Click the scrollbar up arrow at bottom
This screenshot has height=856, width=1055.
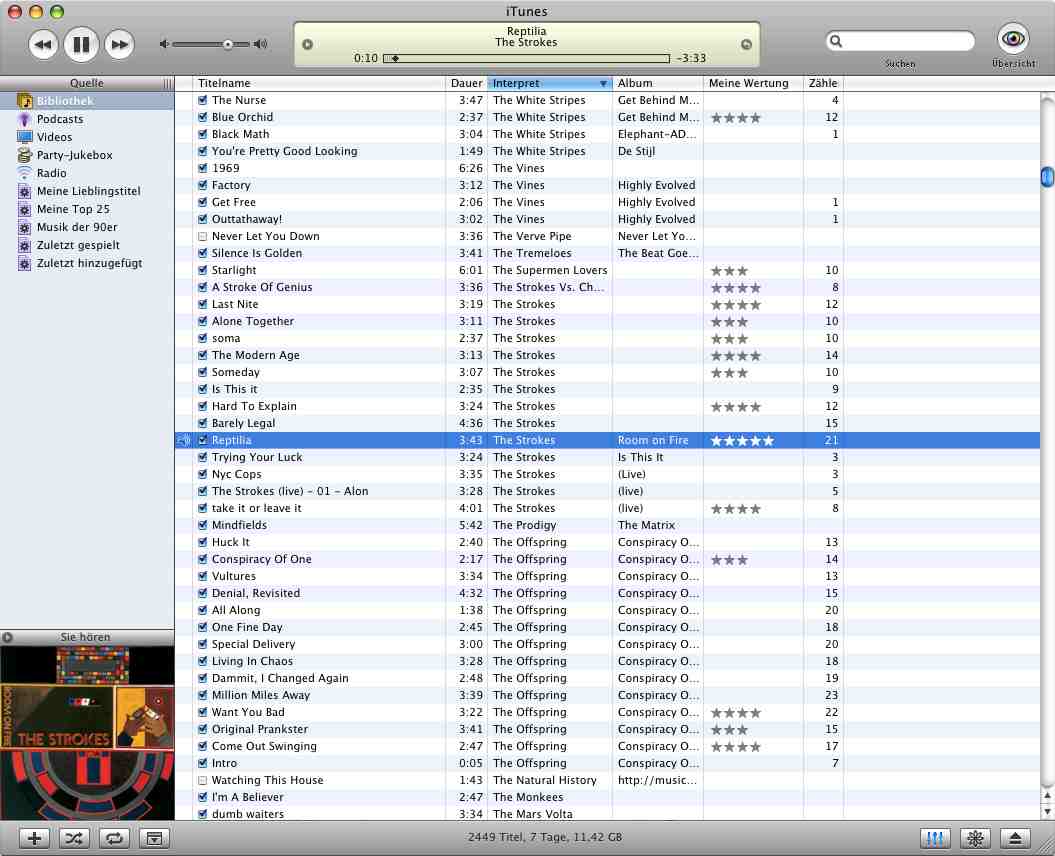pyautogui.click(x=1047, y=795)
